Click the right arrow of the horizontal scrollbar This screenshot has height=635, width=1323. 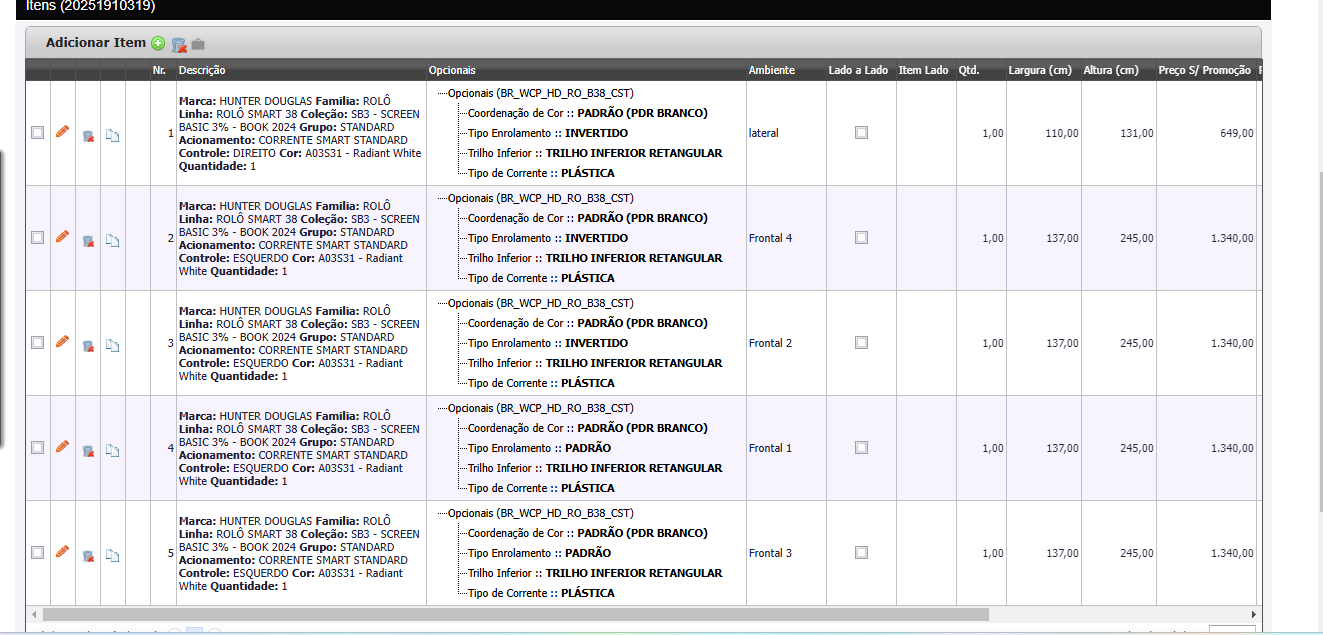tap(1254, 614)
